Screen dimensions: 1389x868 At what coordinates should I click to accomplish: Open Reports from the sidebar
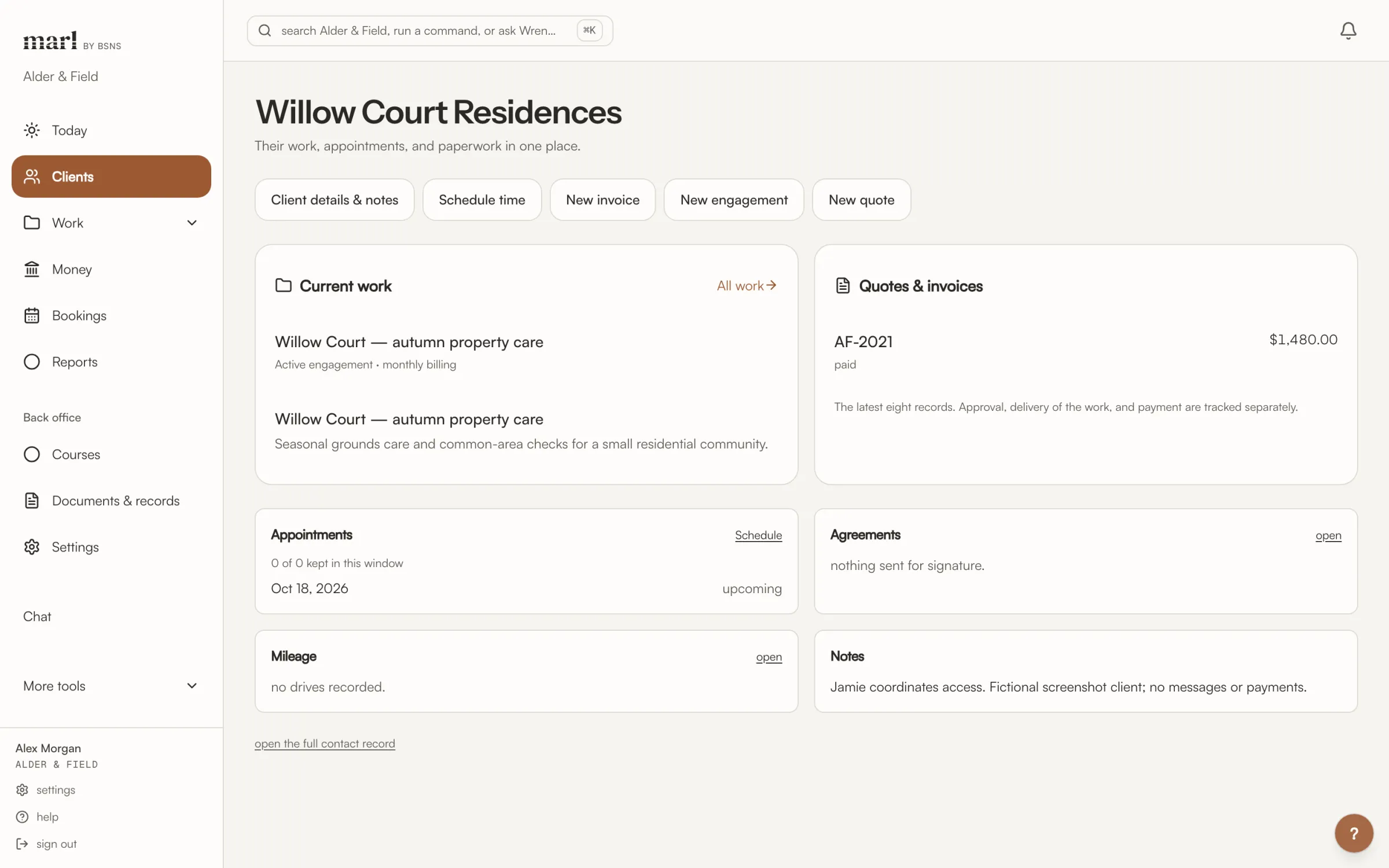tap(111, 362)
